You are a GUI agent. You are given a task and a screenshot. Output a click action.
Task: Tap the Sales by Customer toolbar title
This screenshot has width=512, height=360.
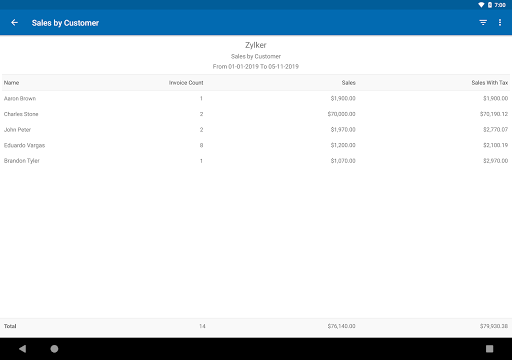(65, 23)
